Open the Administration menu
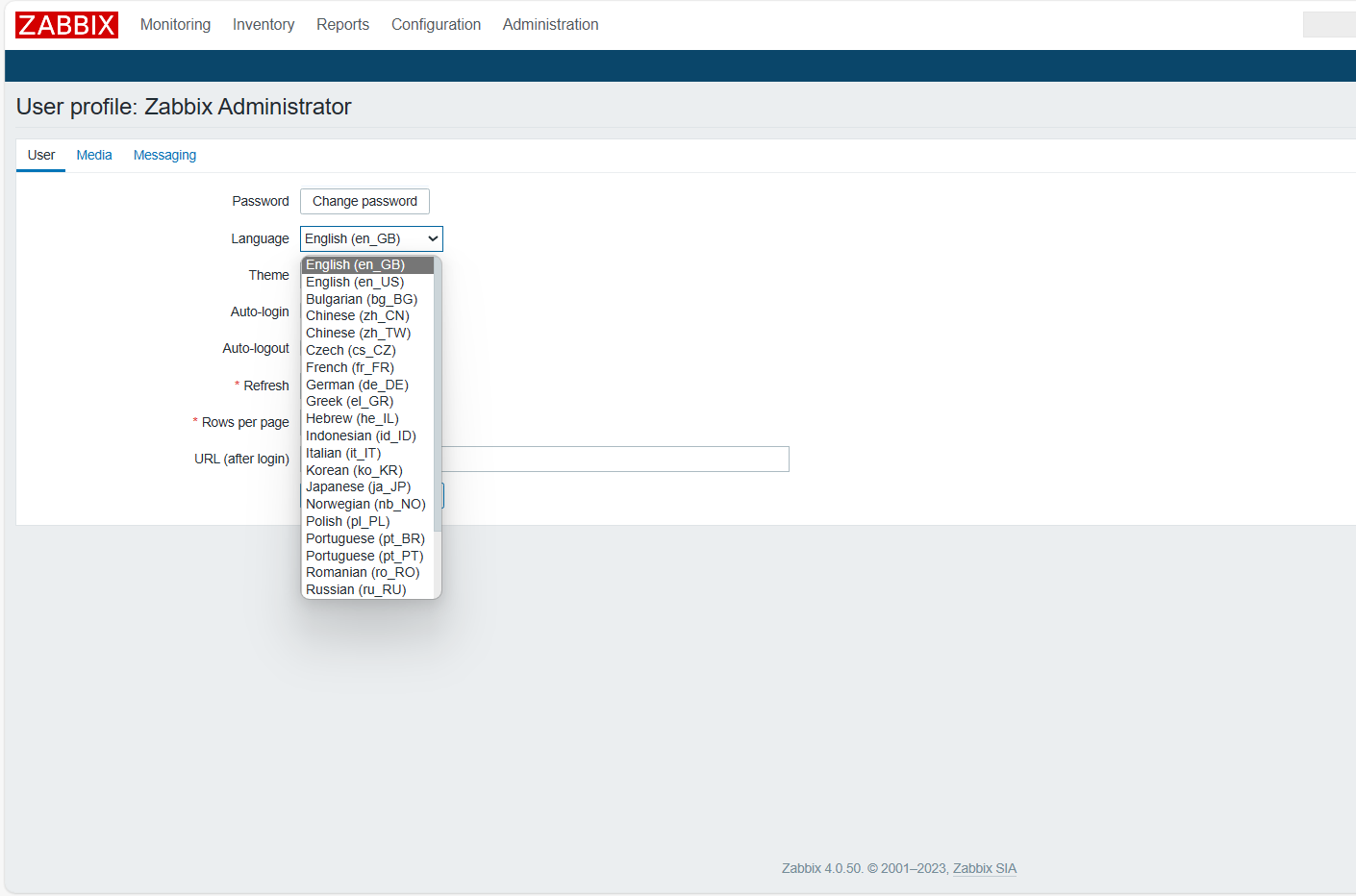The image size is (1356, 896). pyautogui.click(x=550, y=25)
